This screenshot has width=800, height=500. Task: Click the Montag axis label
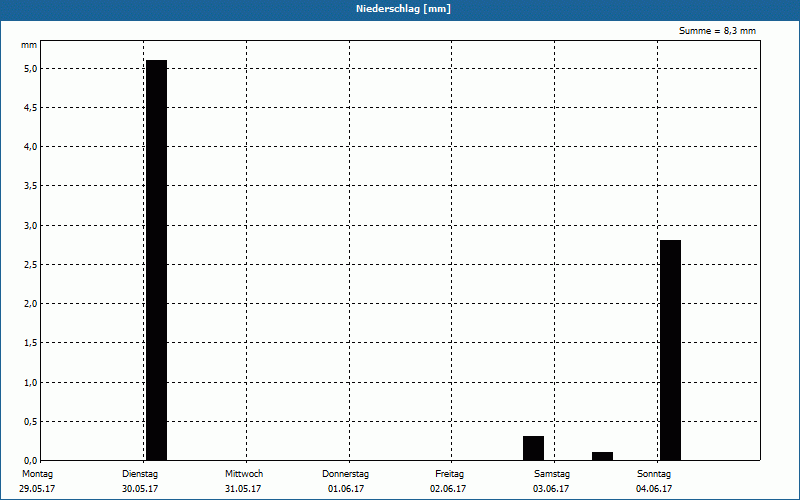coord(37,474)
